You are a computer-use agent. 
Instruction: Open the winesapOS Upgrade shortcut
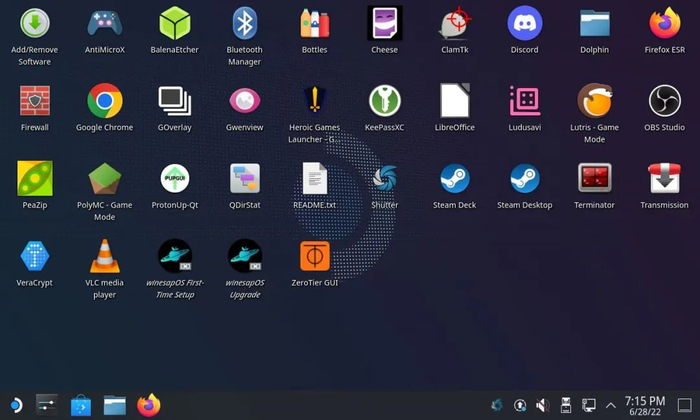[x=245, y=256]
